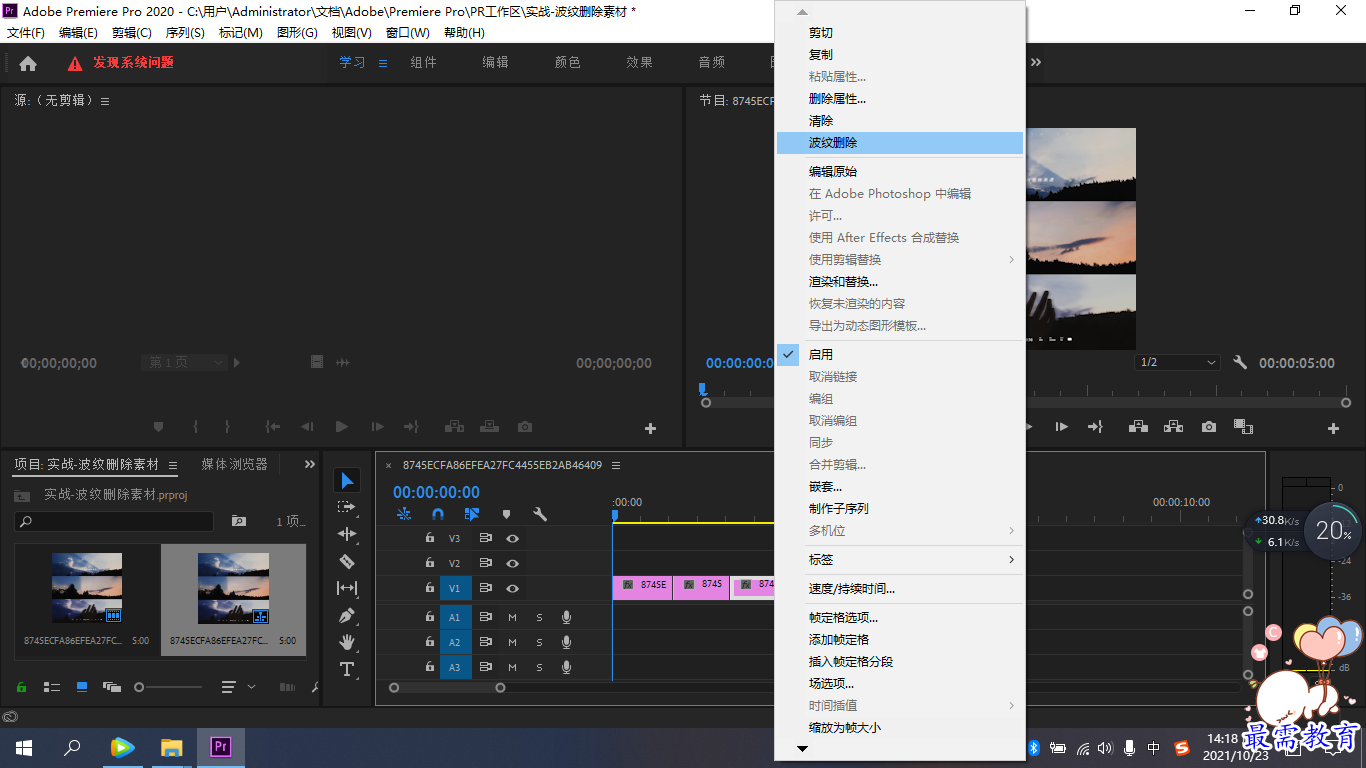Viewport: 1366px width, 768px height.
Task: Toggle snap magnet in timeline
Action: (x=438, y=514)
